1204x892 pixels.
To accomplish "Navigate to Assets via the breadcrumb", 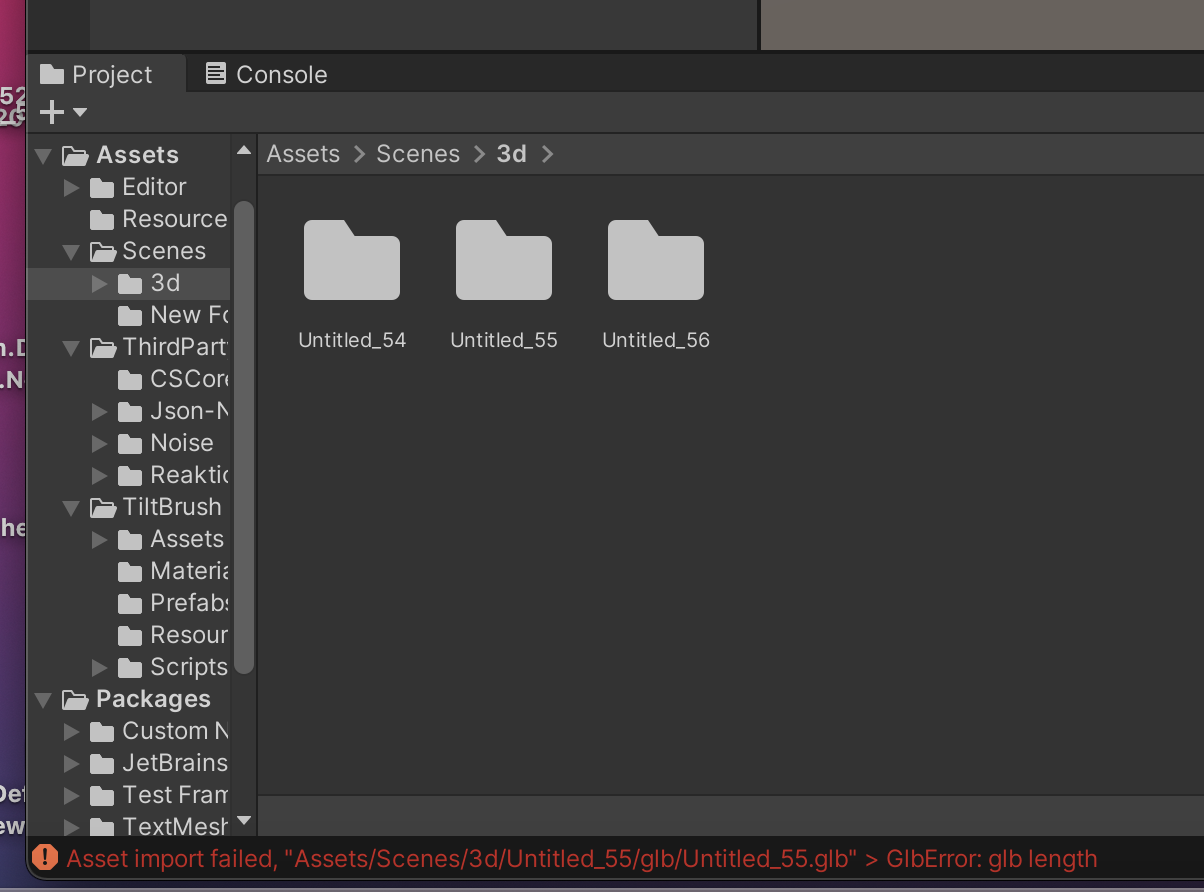I will (303, 153).
